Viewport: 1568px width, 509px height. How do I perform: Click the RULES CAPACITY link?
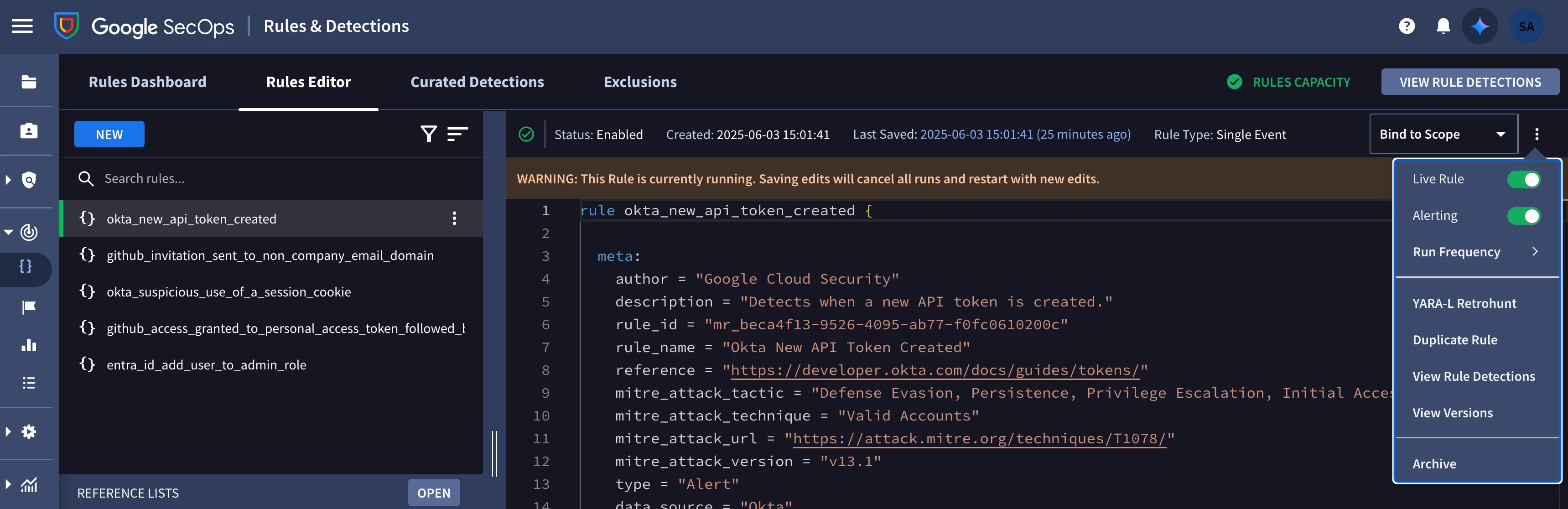1301,82
